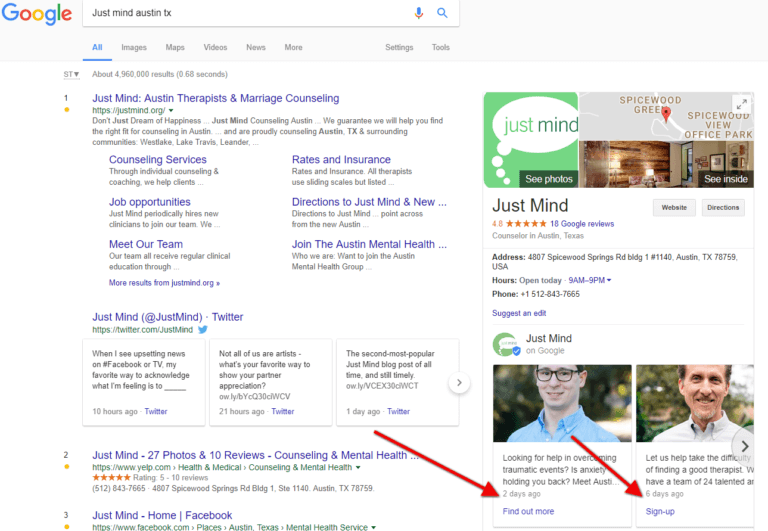Open the Meet Our Team sitelink
The height and width of the screenshot is (531, 768).
[146, 244]
